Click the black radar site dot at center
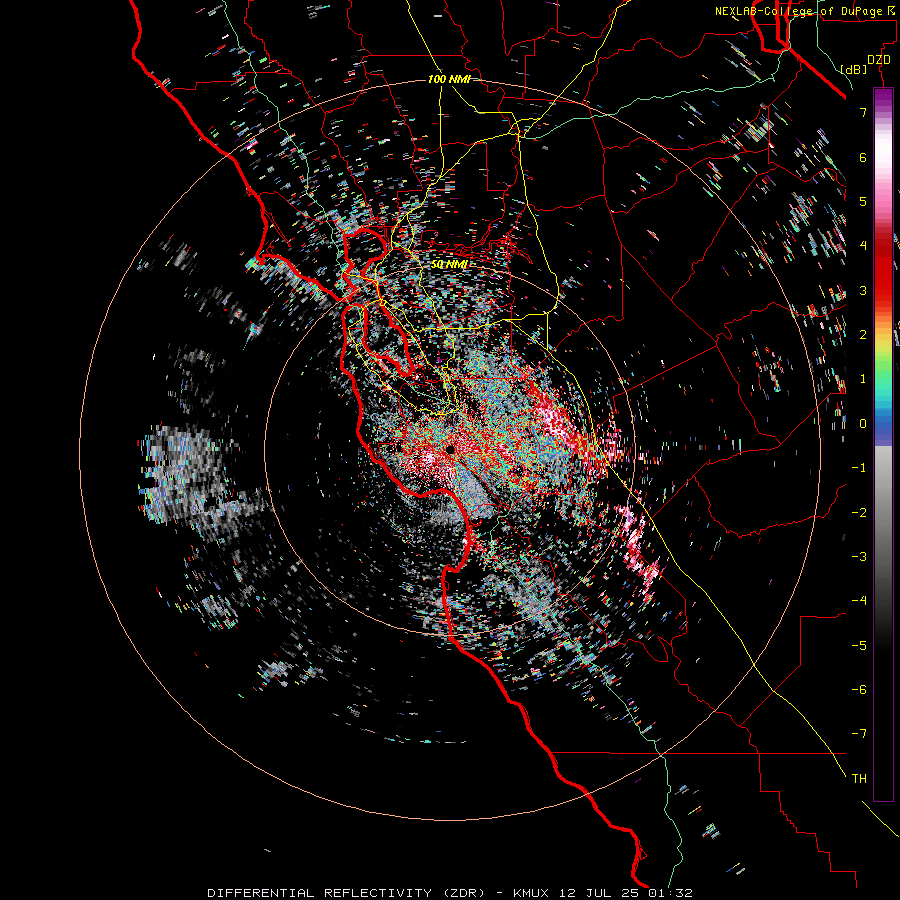The width and height of the screenshot is (900, 900). click(x=450, y=449)
